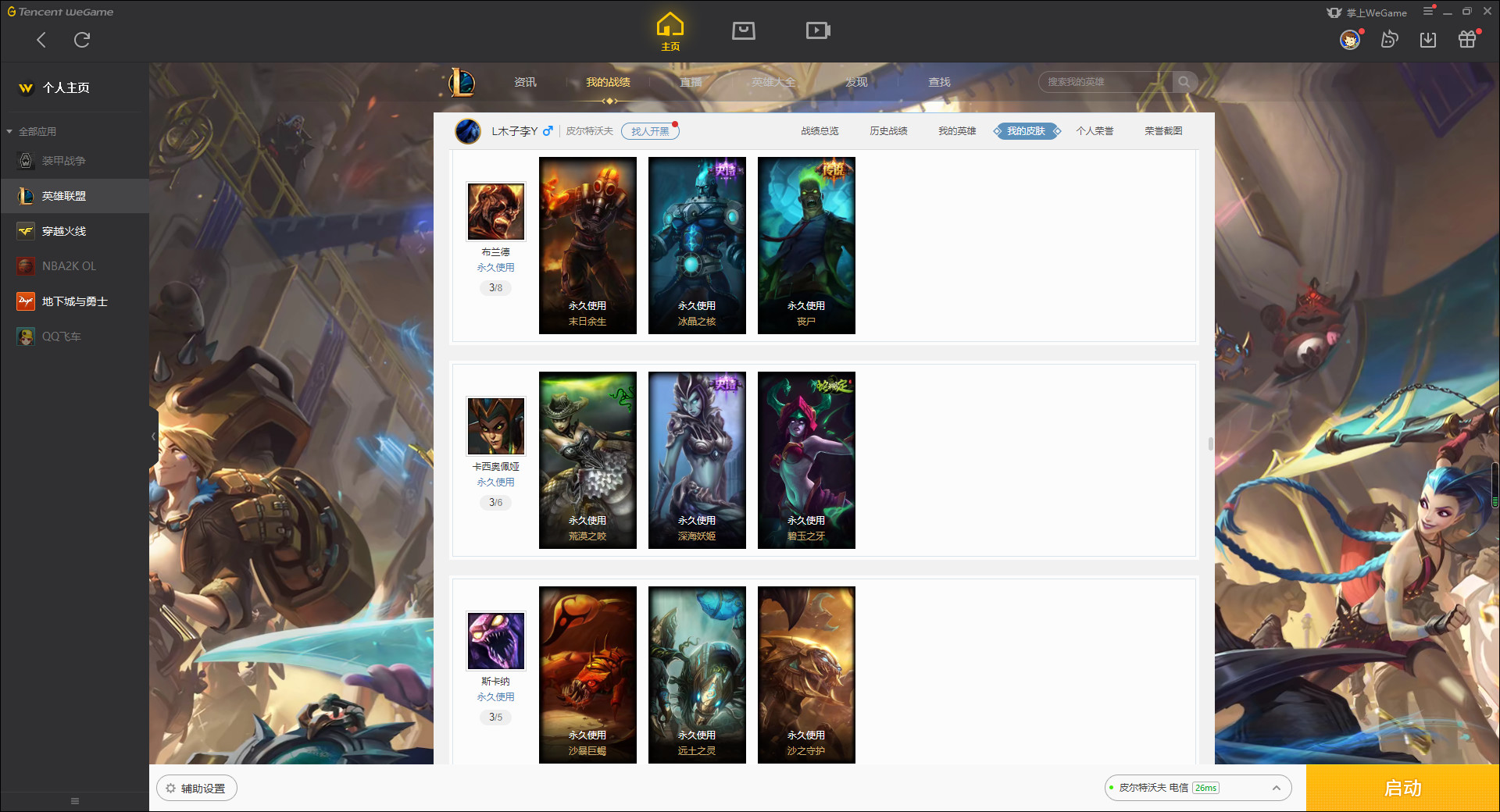Open the 历史战绩 sub-tab
1500x812 pixels.
[x=888, y=131]
